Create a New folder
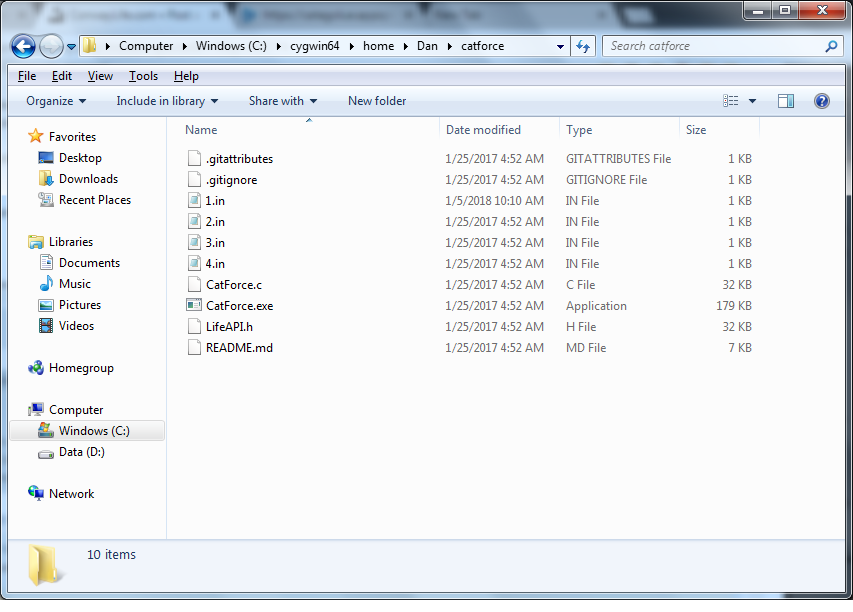 pyautogui.click(x=377, y=101)
